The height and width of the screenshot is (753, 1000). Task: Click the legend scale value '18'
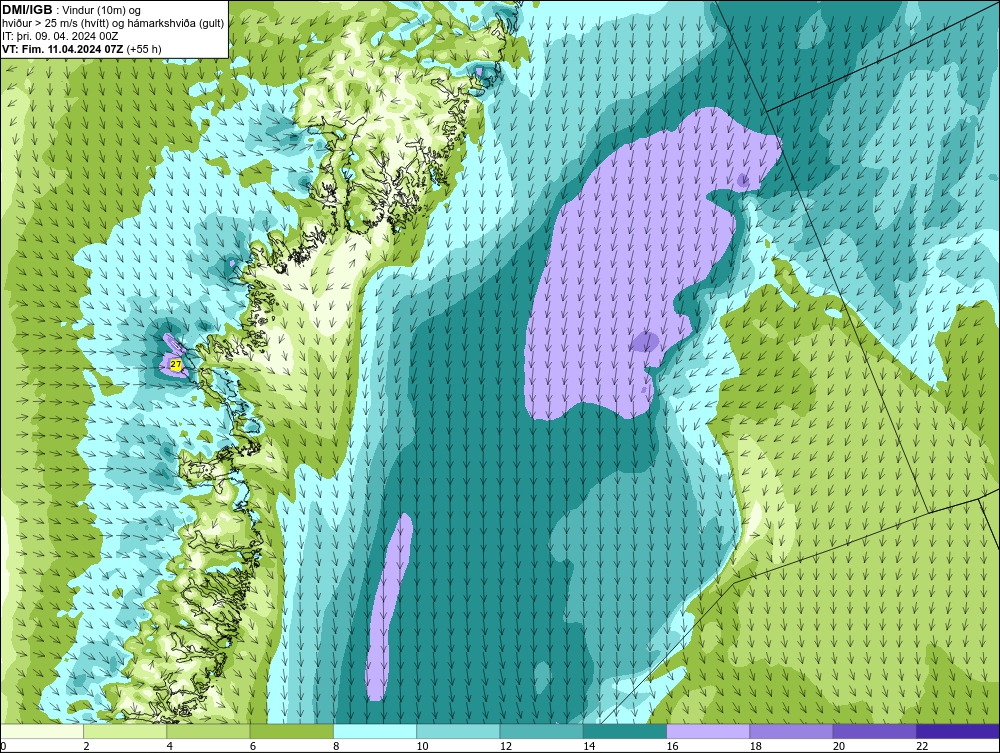755,747
